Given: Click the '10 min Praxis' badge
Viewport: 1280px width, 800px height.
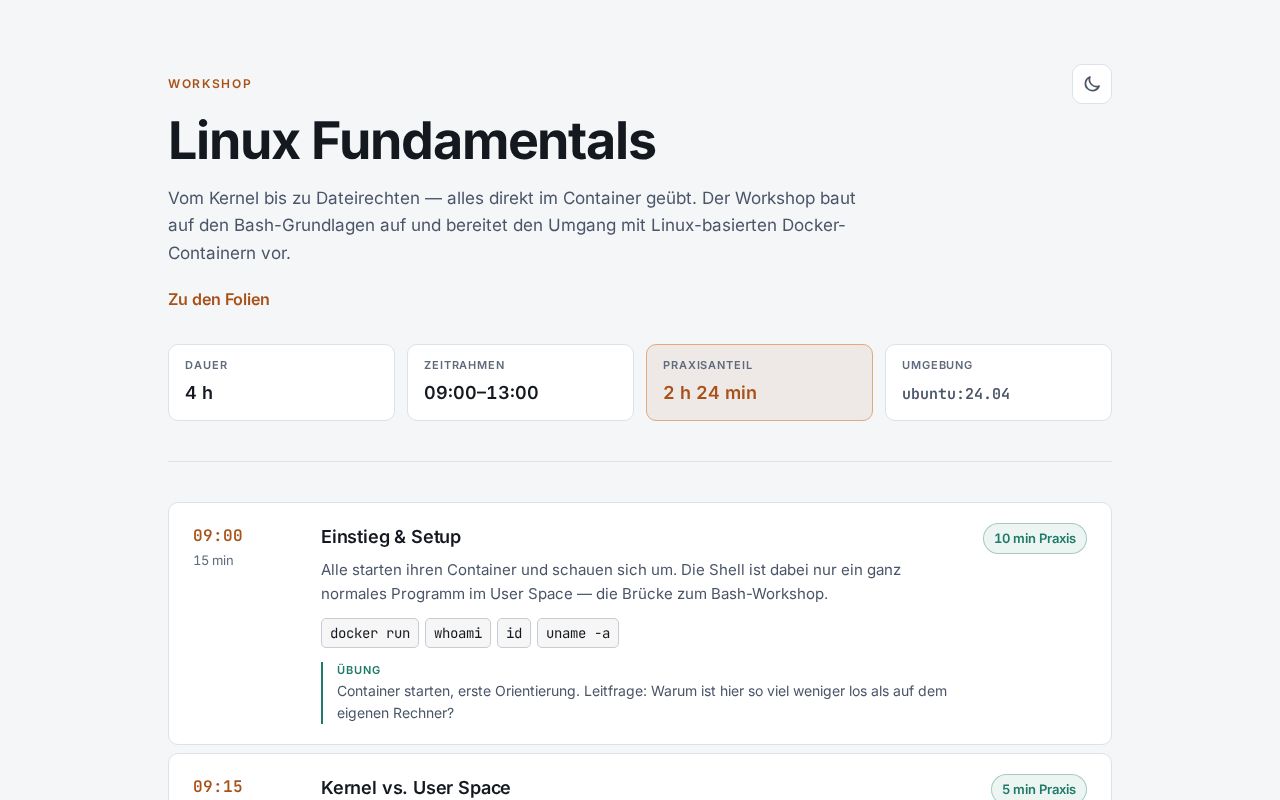Looking at the screenshot, I should 1035,538.
